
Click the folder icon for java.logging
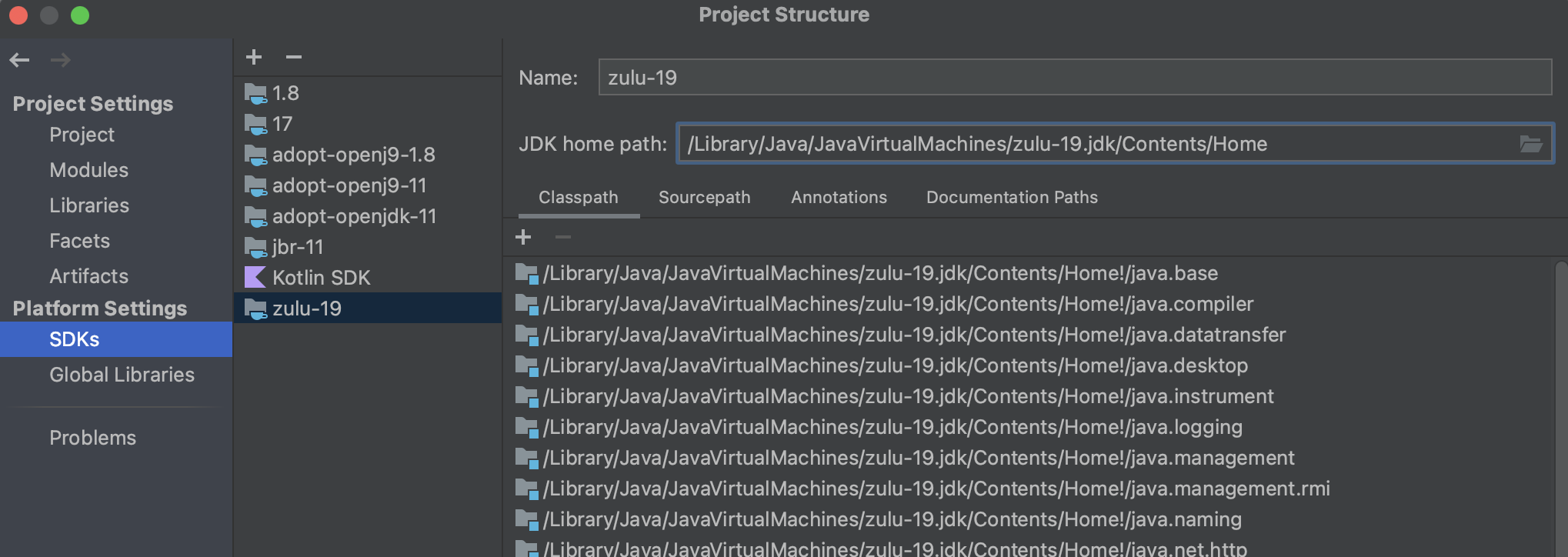(526, 427)
